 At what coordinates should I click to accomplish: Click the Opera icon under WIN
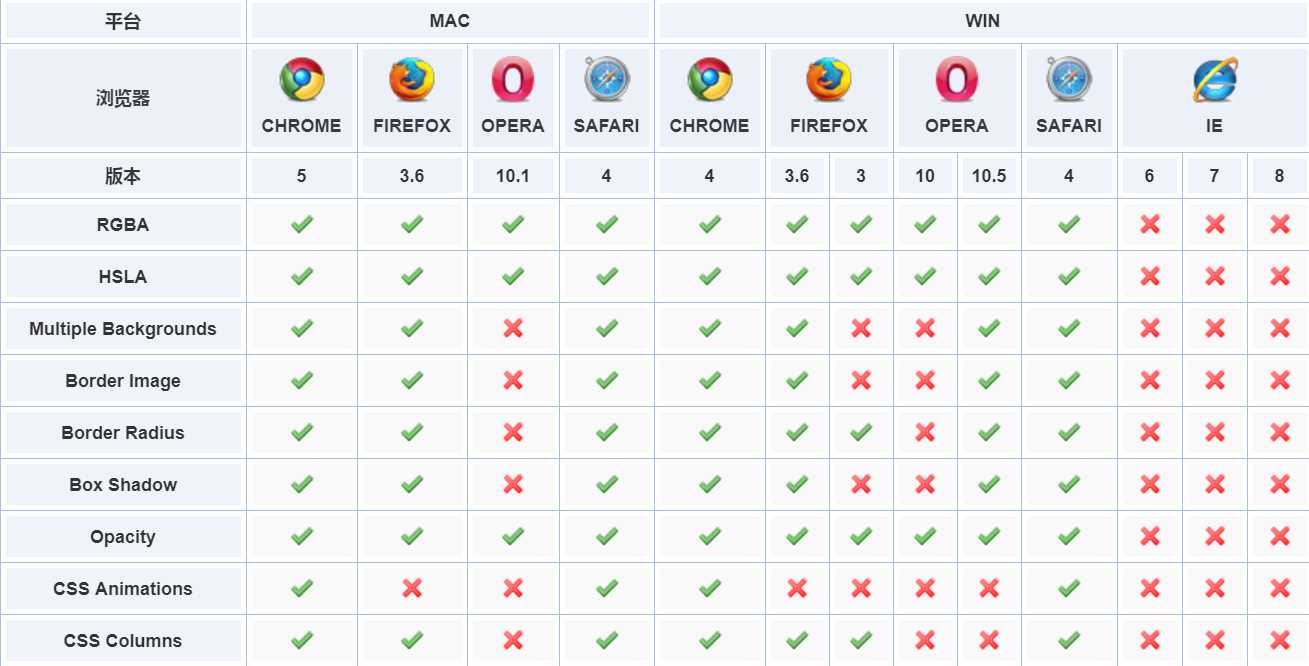pos(956,80)
